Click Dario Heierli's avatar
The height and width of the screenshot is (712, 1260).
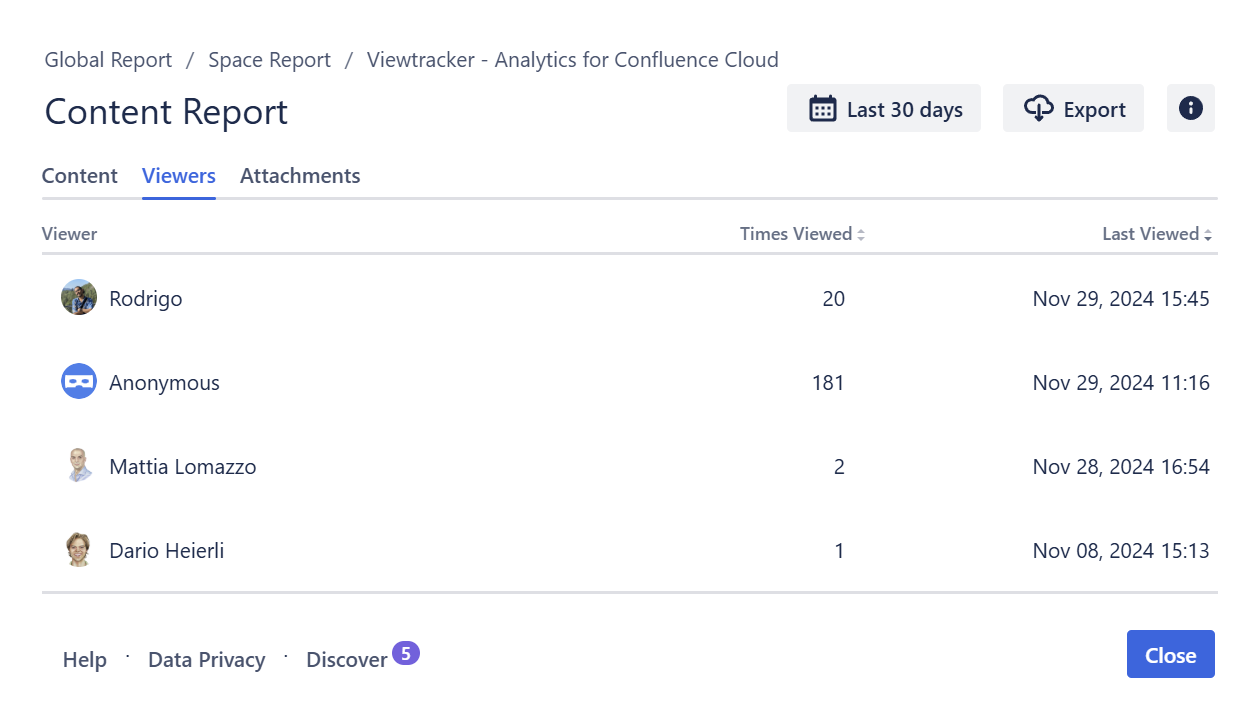click(x=79, y=550)
